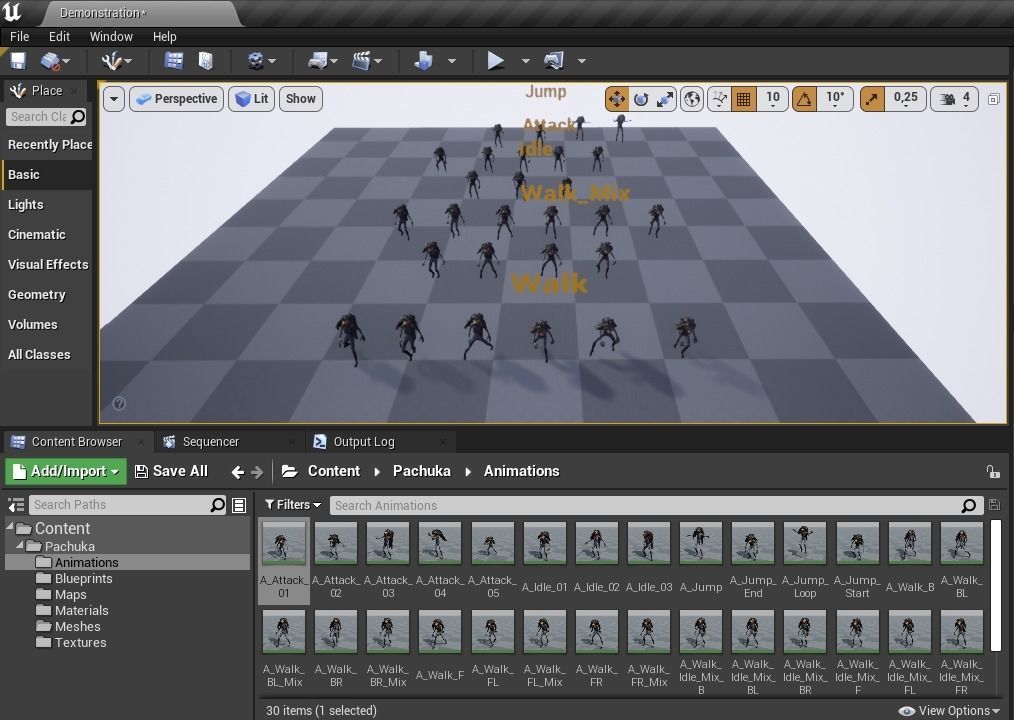Screen dimensions: 1014x720
Task: Toggle world/local coordinate globe icon
Action: click(692, 99)
